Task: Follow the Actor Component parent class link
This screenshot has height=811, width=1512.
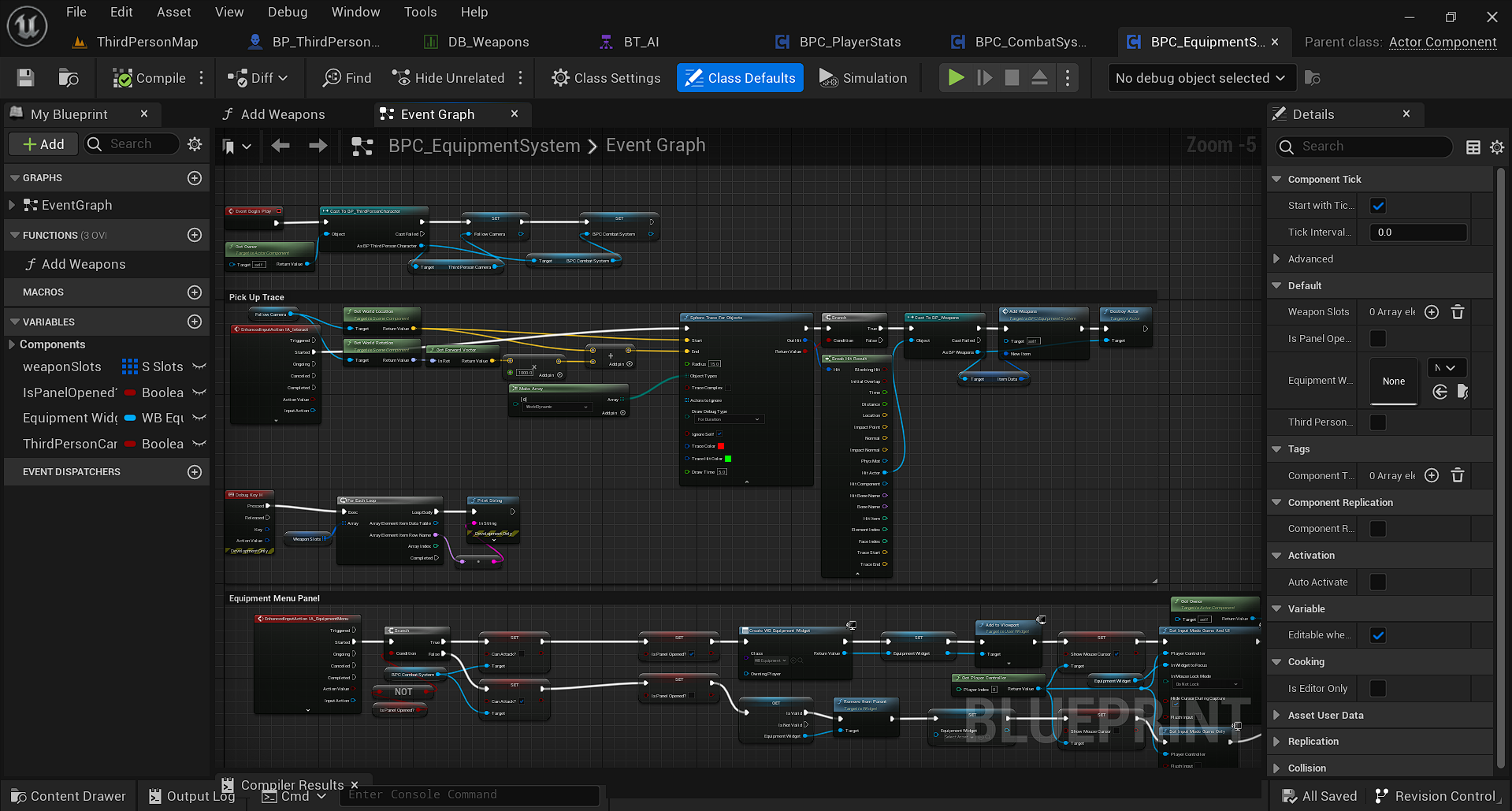Action: [1443, 42]
